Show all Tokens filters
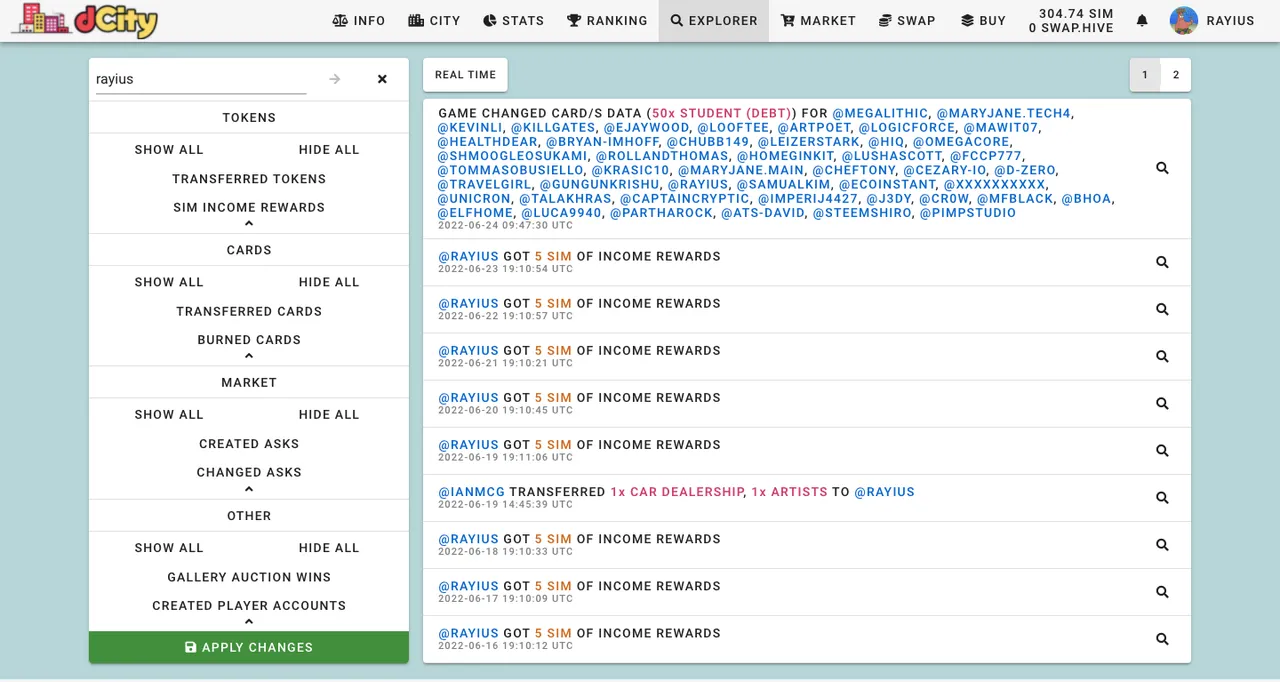The width and height of the screenshot is (1280, 682). click(169, 150)
